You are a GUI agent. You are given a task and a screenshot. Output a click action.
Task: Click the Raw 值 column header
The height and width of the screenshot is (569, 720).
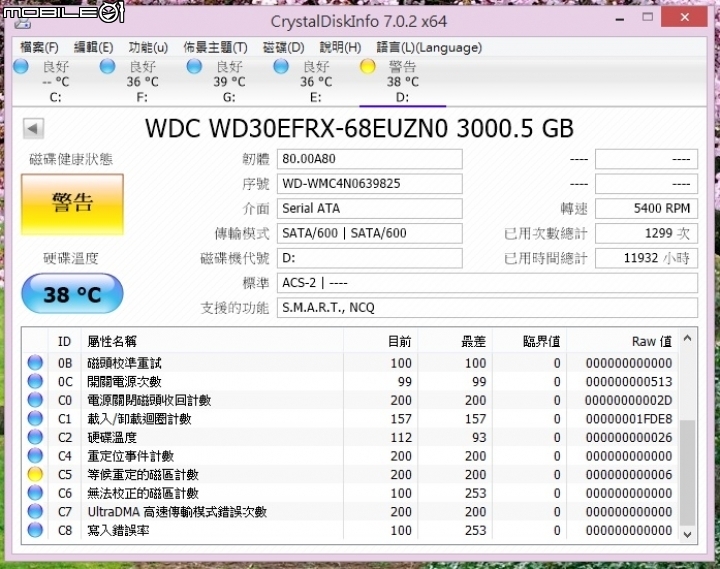click(x=622, y=341)
